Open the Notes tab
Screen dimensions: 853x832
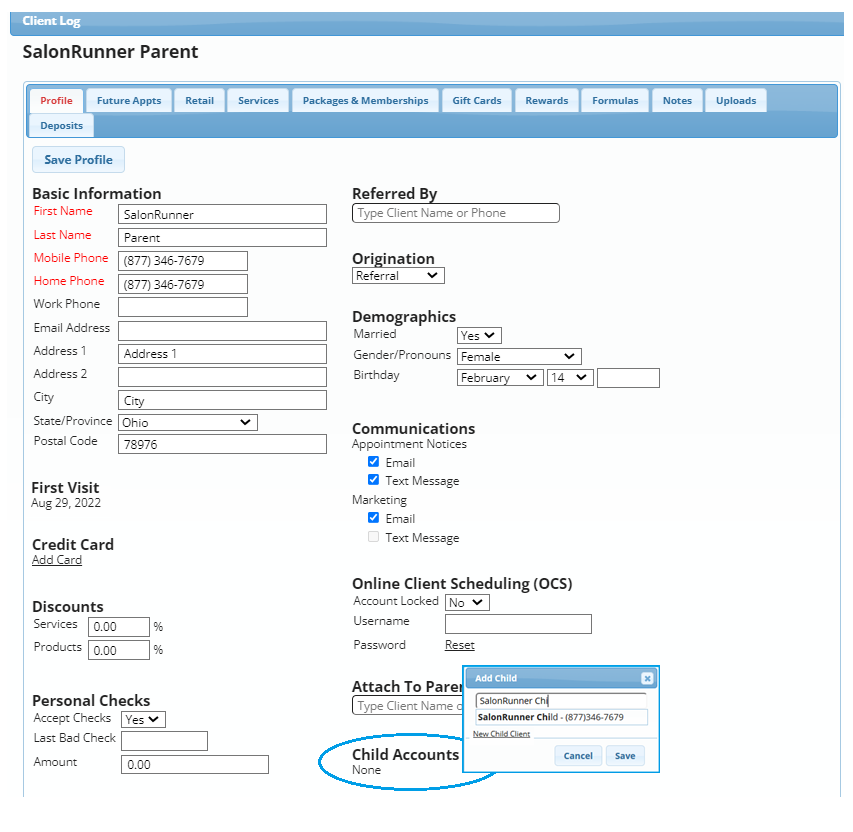click(677, 101)
